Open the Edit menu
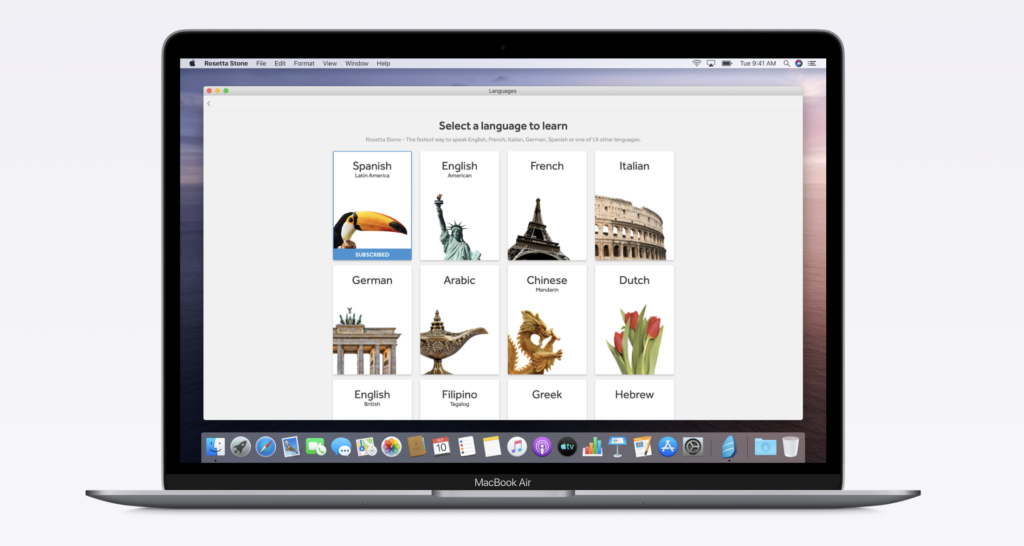 (280, 63)
